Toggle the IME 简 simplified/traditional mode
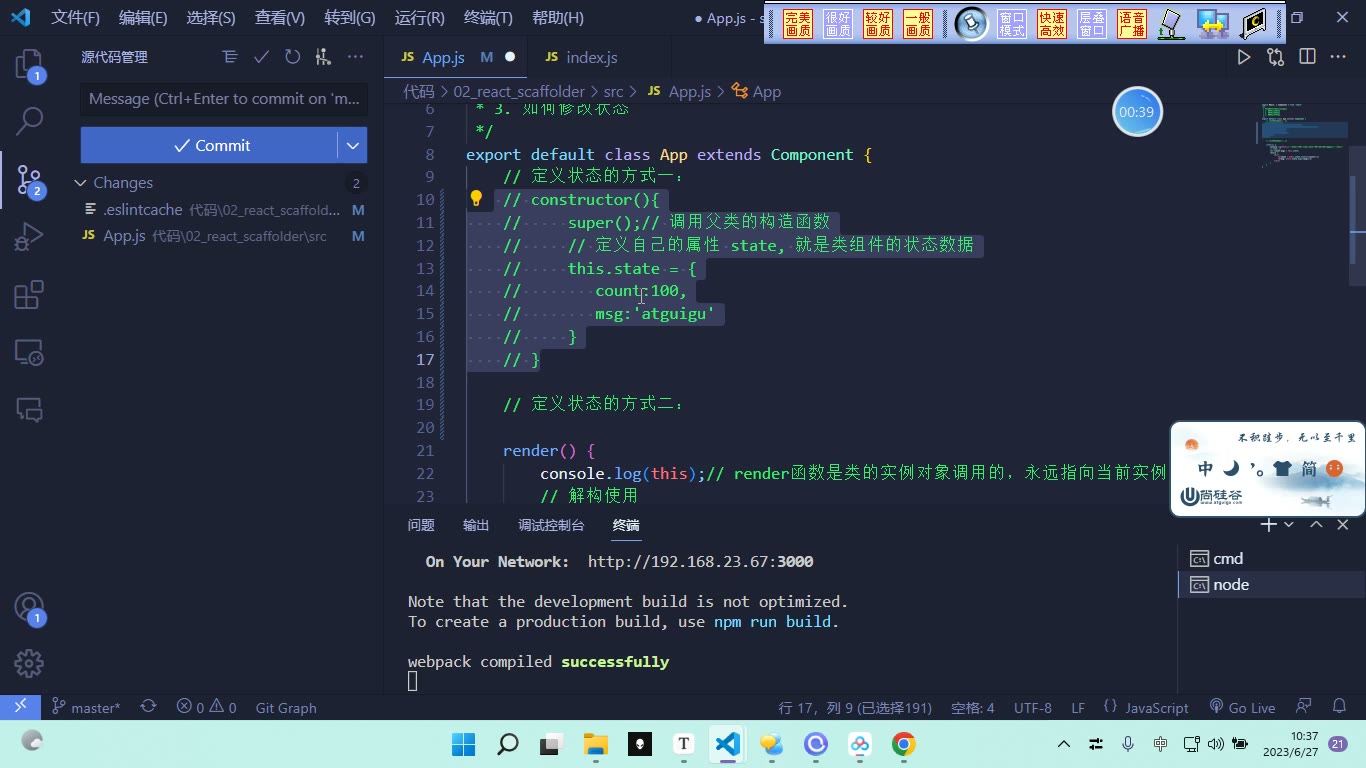This screenshot has height=768, width=1366. coord(1309,469)
